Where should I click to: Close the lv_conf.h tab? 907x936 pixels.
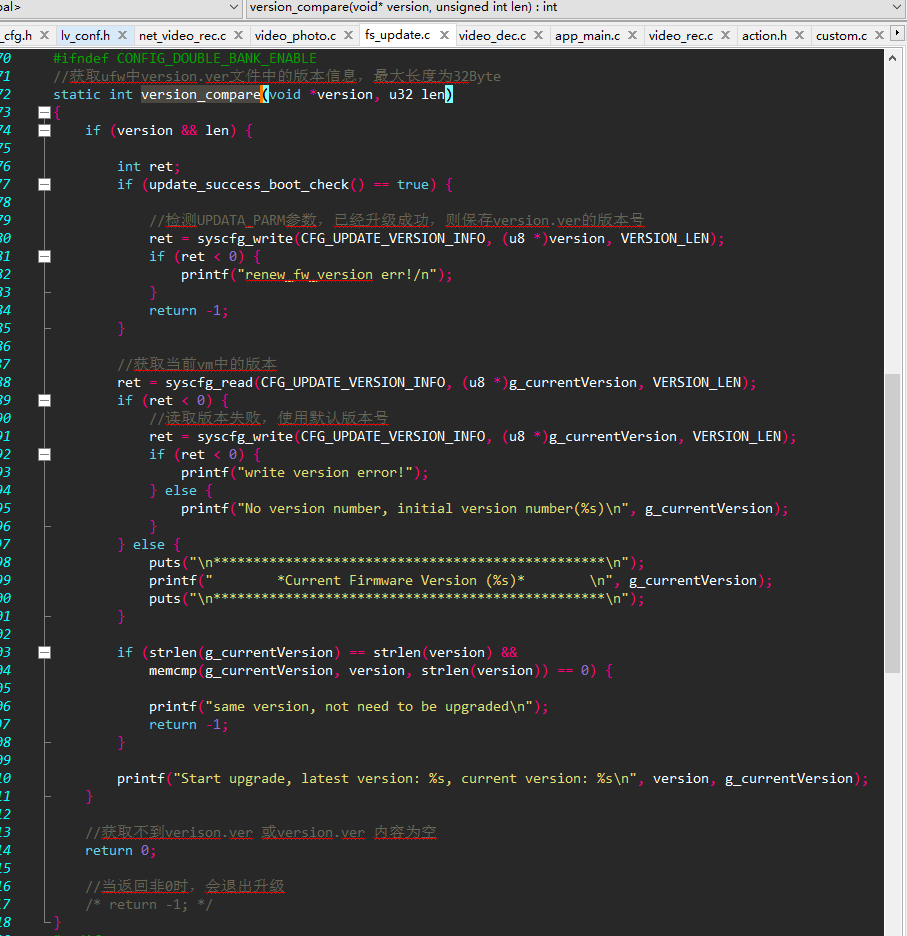(122, 35)
